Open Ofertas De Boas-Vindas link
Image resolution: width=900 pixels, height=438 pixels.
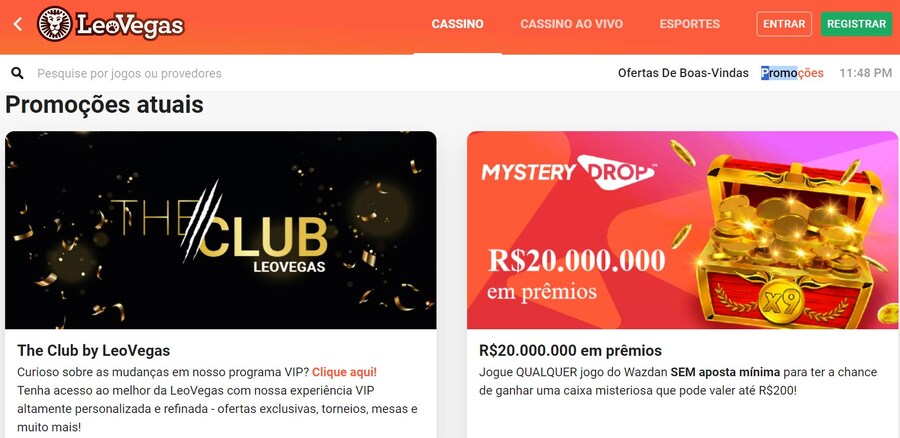click(683, 73)
